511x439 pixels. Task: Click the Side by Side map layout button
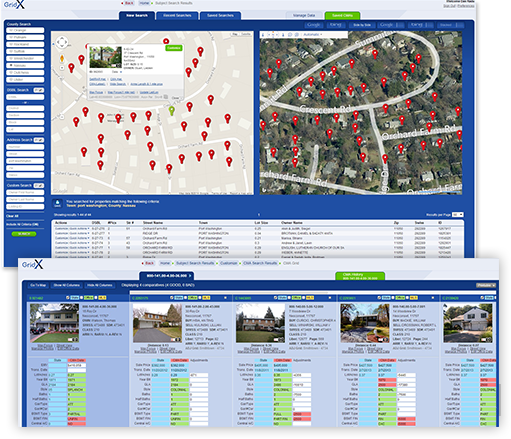tap(362, 25)
